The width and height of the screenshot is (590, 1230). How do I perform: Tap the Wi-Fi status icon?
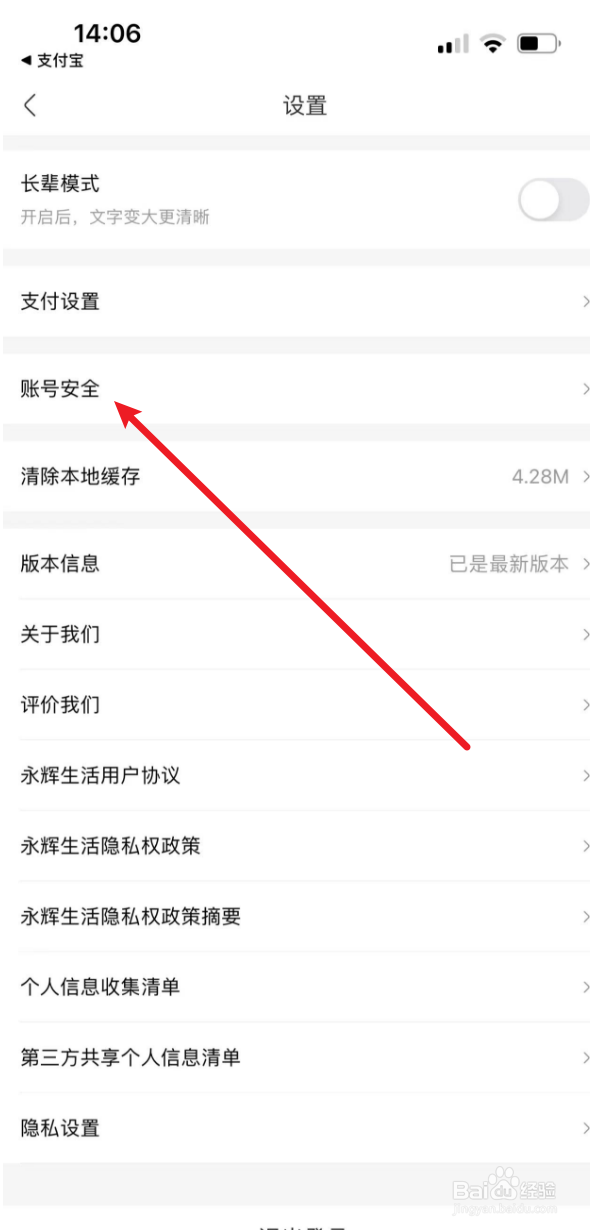point(491,44)
